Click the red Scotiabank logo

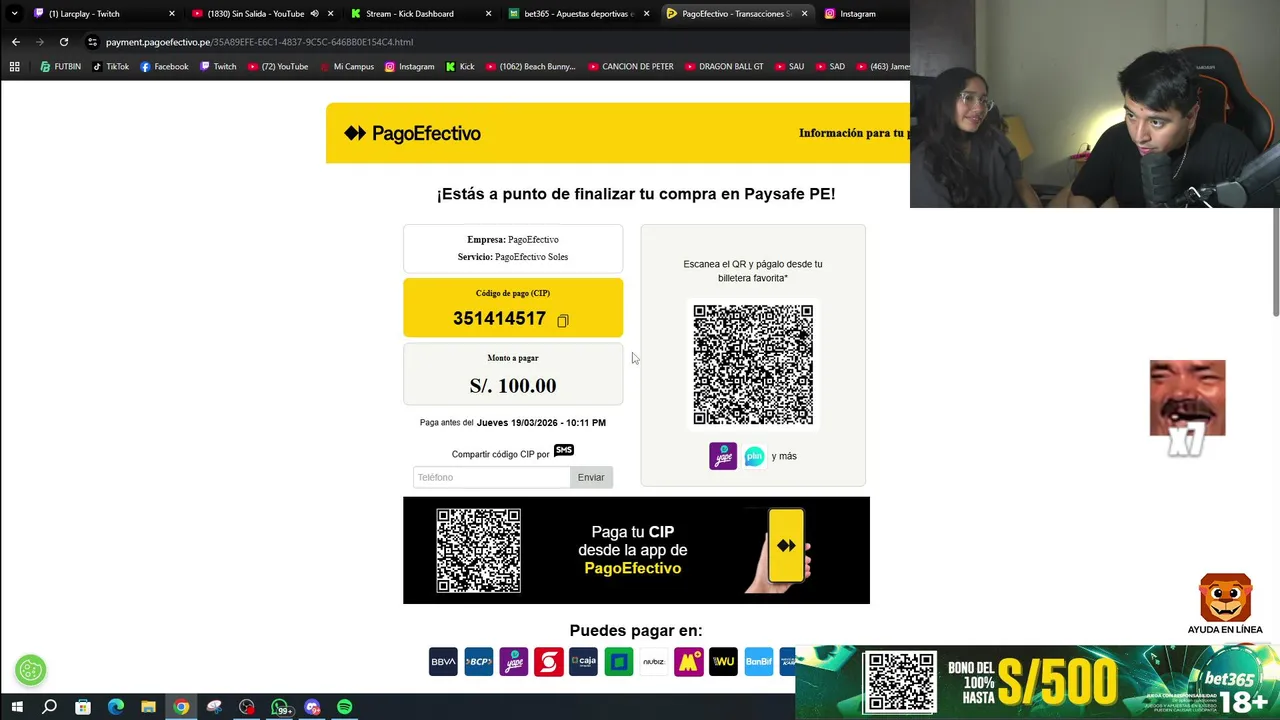548,662
